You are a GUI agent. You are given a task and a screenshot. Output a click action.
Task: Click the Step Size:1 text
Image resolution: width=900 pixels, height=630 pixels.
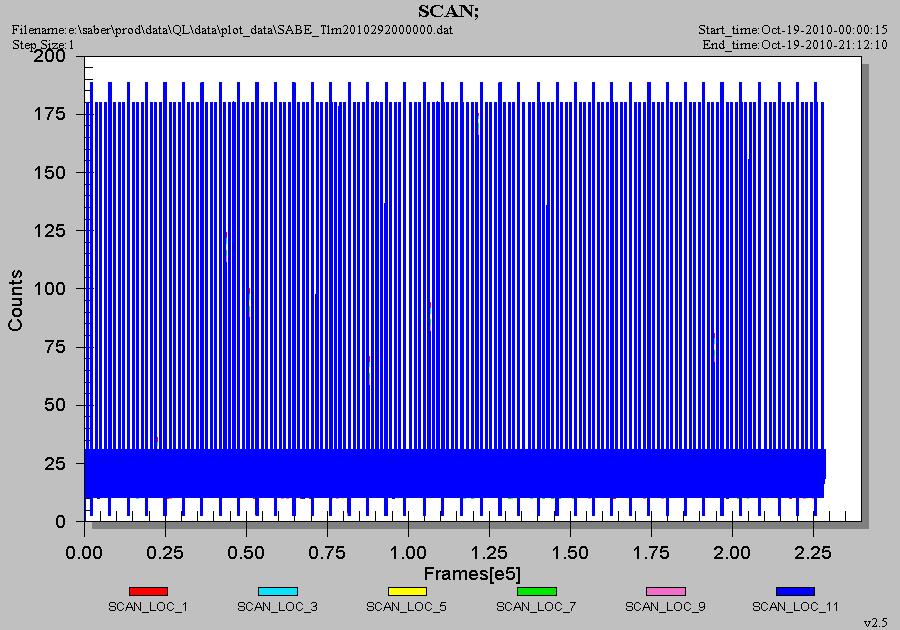43,45
